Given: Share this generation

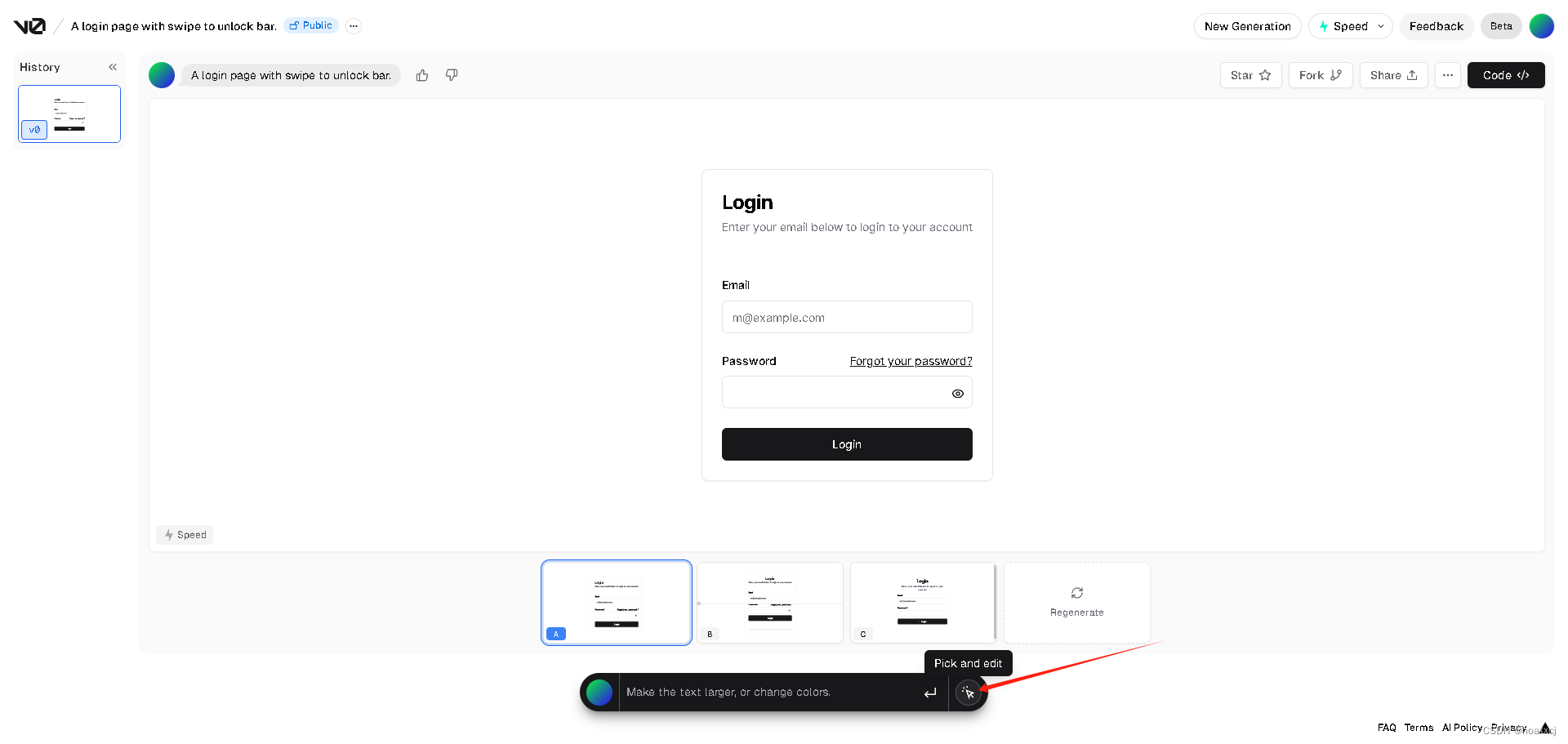Looking at the screenshot, I should click(1394, 75).
